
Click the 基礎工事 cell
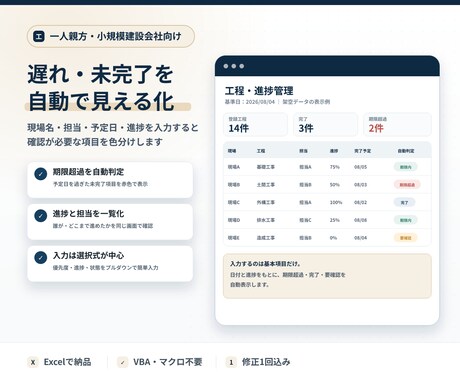point(266,167)
